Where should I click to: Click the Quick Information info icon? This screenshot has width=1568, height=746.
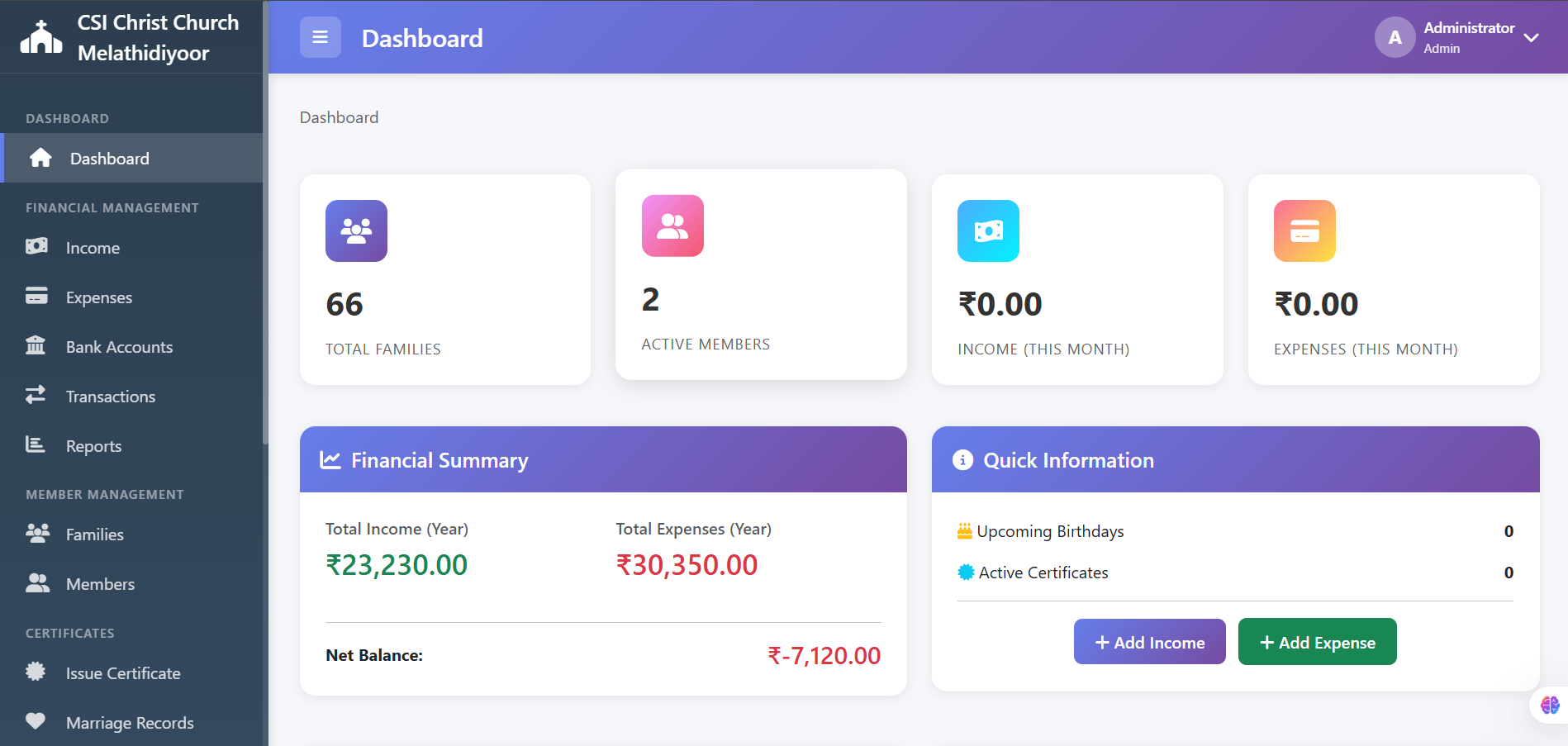(x=962, y=460)
